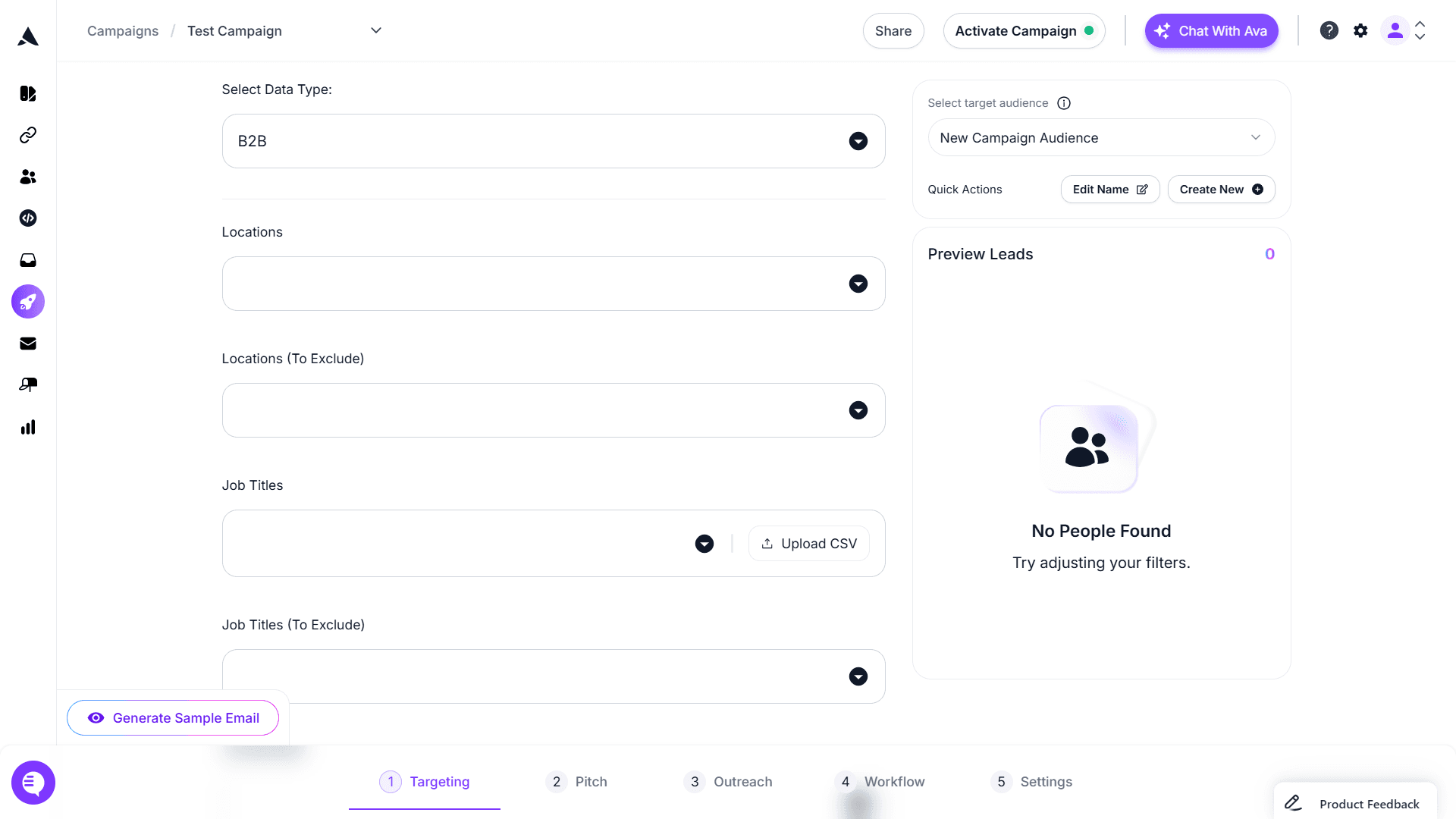Click the info icon beside Select target audience
The width and height of the screenshot is (1456, 819).
pos(1064,103)
